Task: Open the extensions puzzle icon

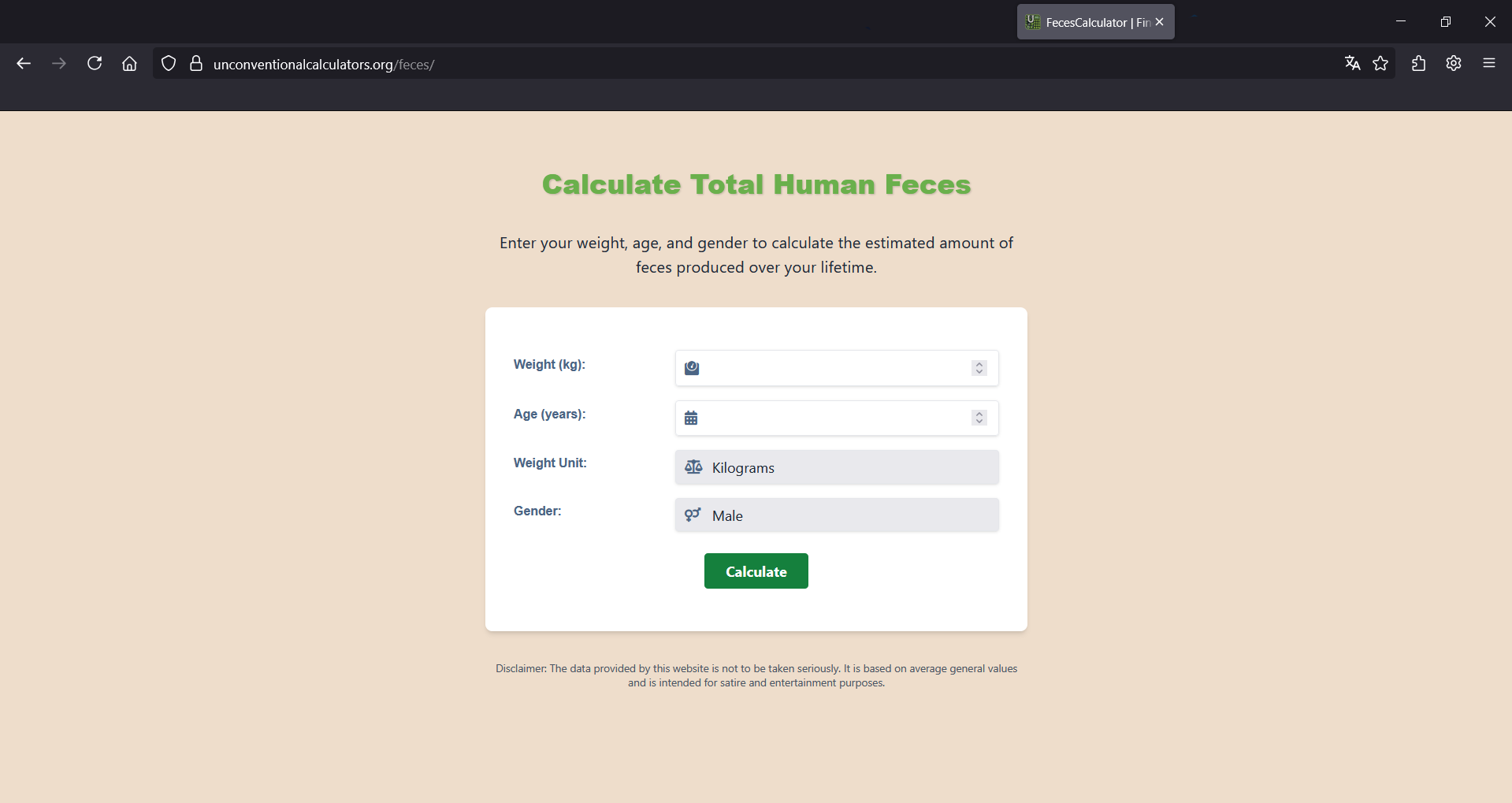Action: (x=1418, y=64)
